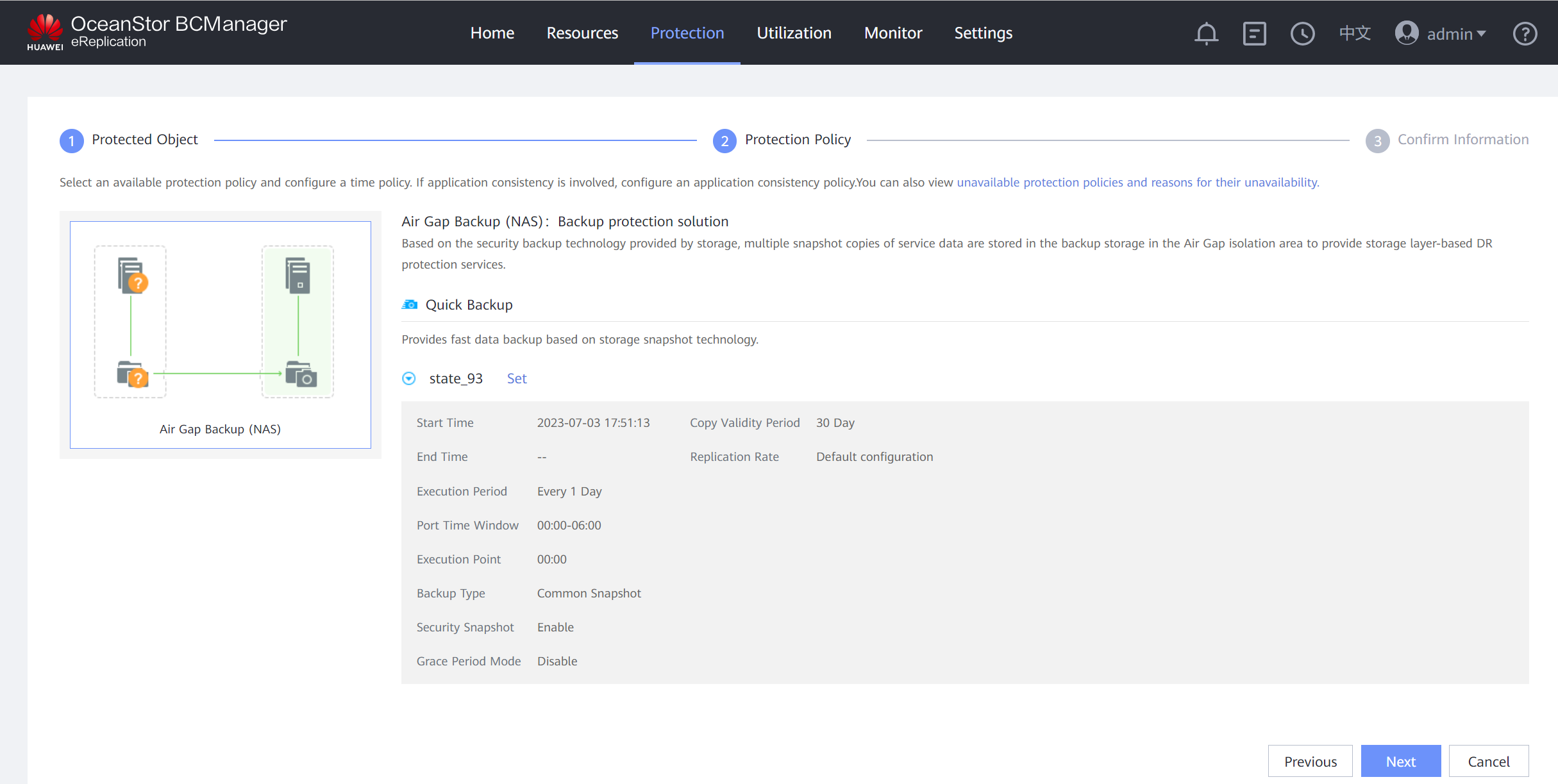The height and width of the screenshot is (784, 1558).
Task: Open the task list icon in header
Action: [x=1254, y=33]
